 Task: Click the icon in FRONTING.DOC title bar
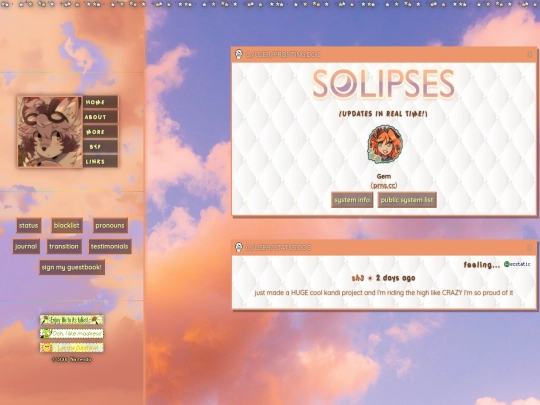239,54
